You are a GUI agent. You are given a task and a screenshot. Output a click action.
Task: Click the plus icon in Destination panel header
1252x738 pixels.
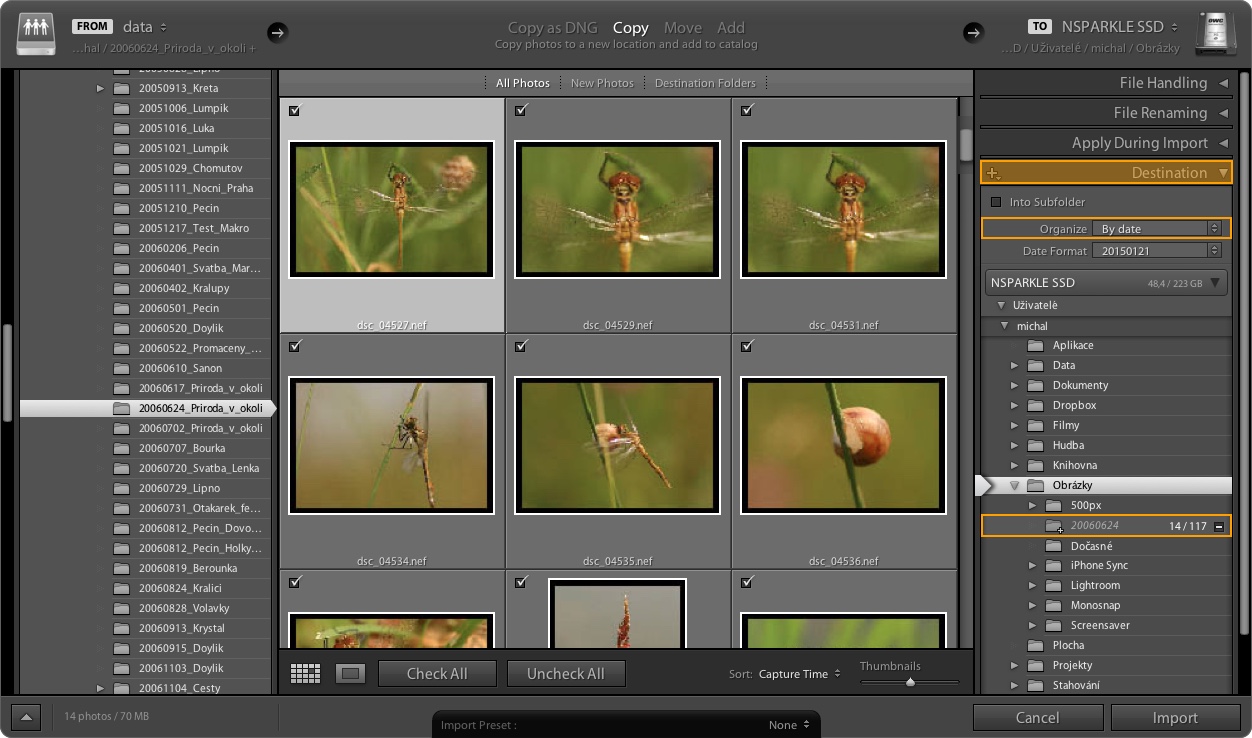tap(993, 173)
